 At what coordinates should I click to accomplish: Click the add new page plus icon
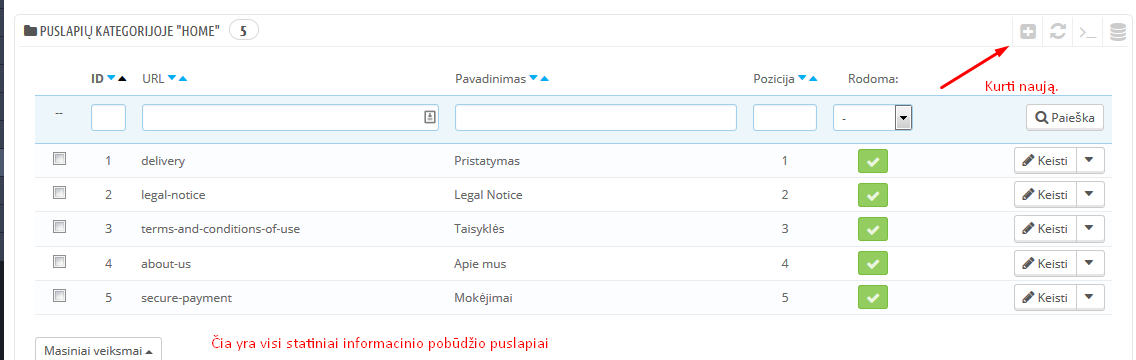(1028, 32)
